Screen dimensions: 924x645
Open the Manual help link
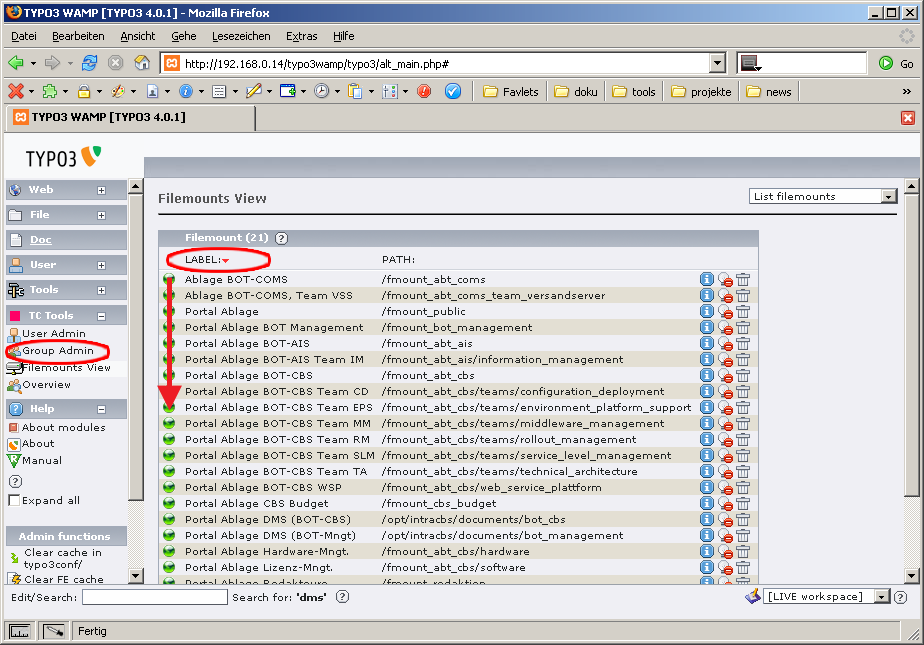[41, 461]
